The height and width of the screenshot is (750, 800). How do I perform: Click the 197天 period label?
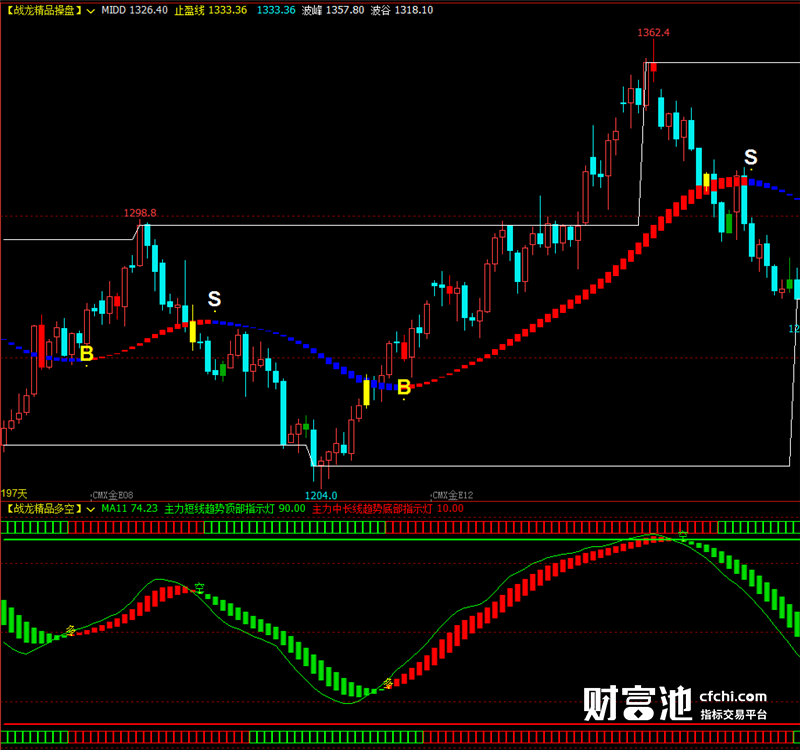coord(14,493)
